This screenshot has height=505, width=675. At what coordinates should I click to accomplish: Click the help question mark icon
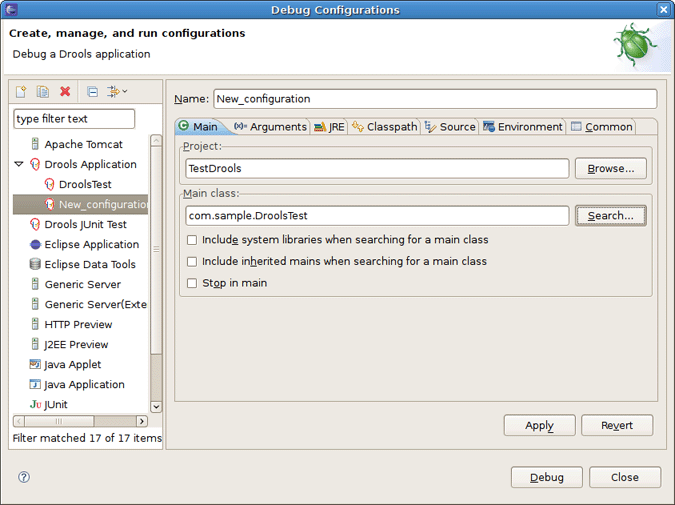click(24, 477)
